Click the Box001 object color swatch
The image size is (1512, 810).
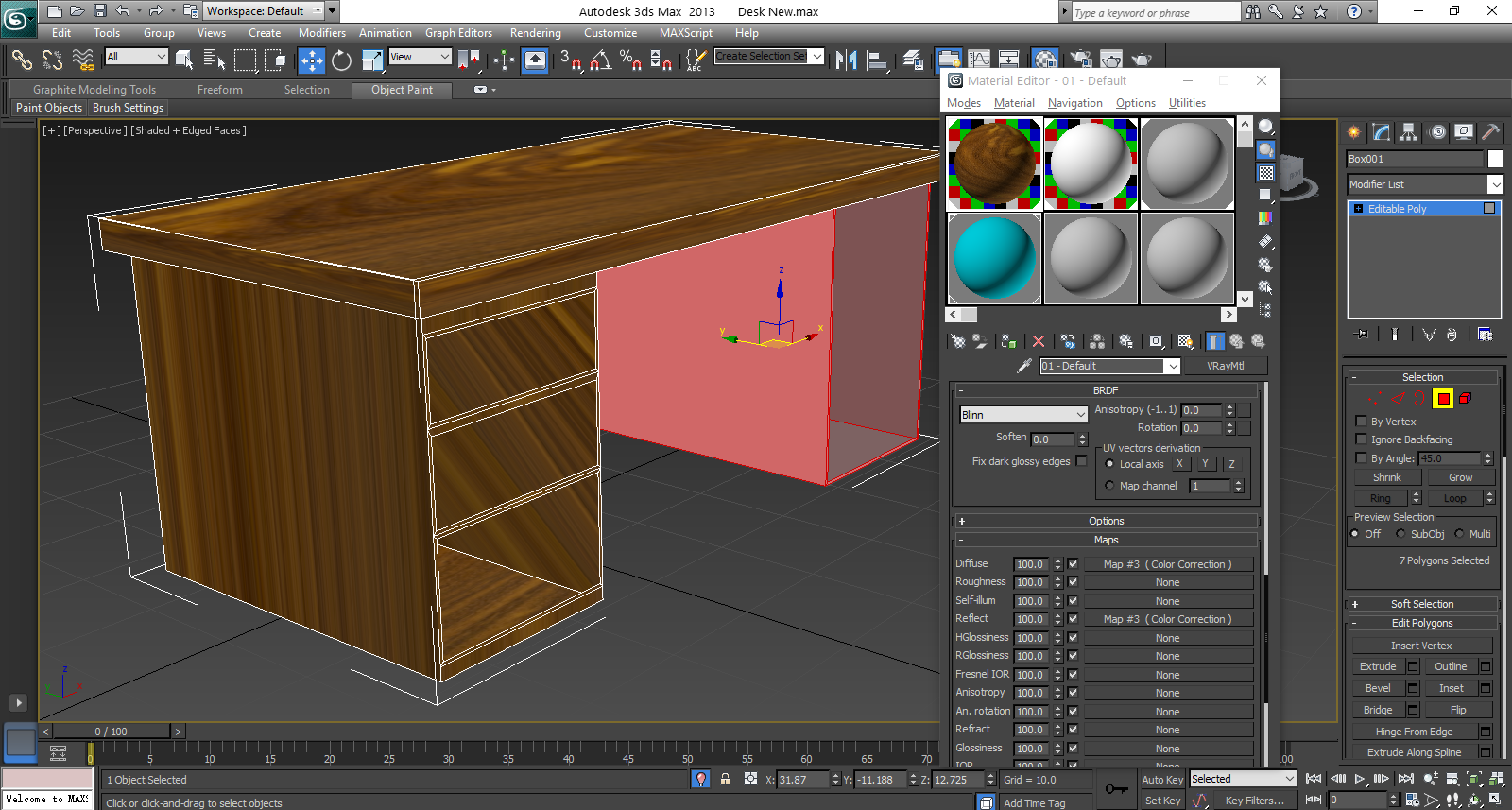coord(1495,159)
